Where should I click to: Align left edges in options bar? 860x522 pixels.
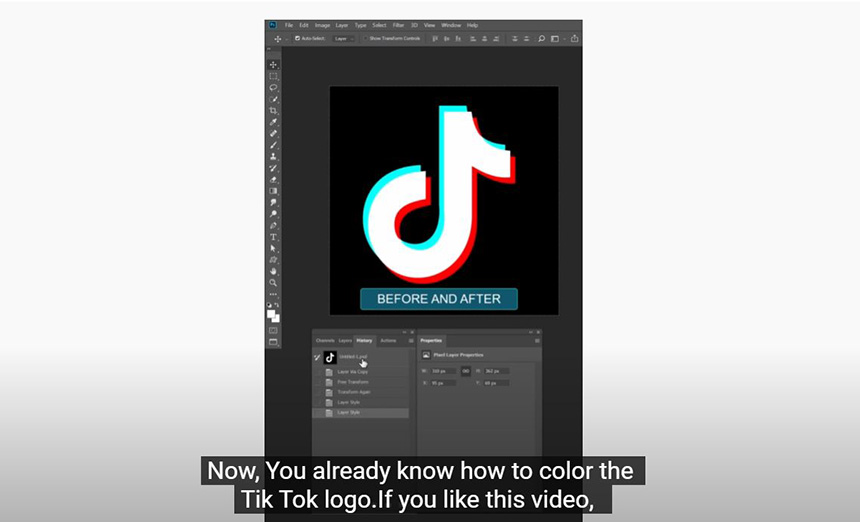(473, 38)
